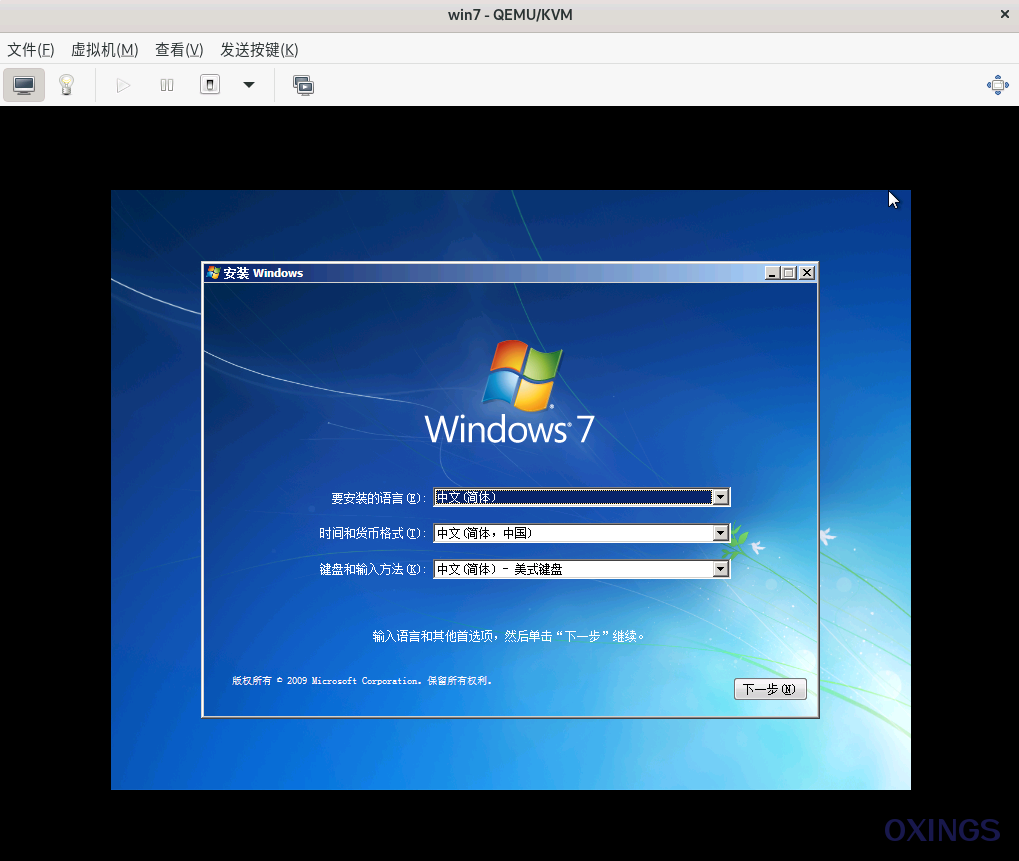Viewport: 1019px width, 861px height.
Task: Shut down the virtual machine button
Action: [x=210, y=84]
